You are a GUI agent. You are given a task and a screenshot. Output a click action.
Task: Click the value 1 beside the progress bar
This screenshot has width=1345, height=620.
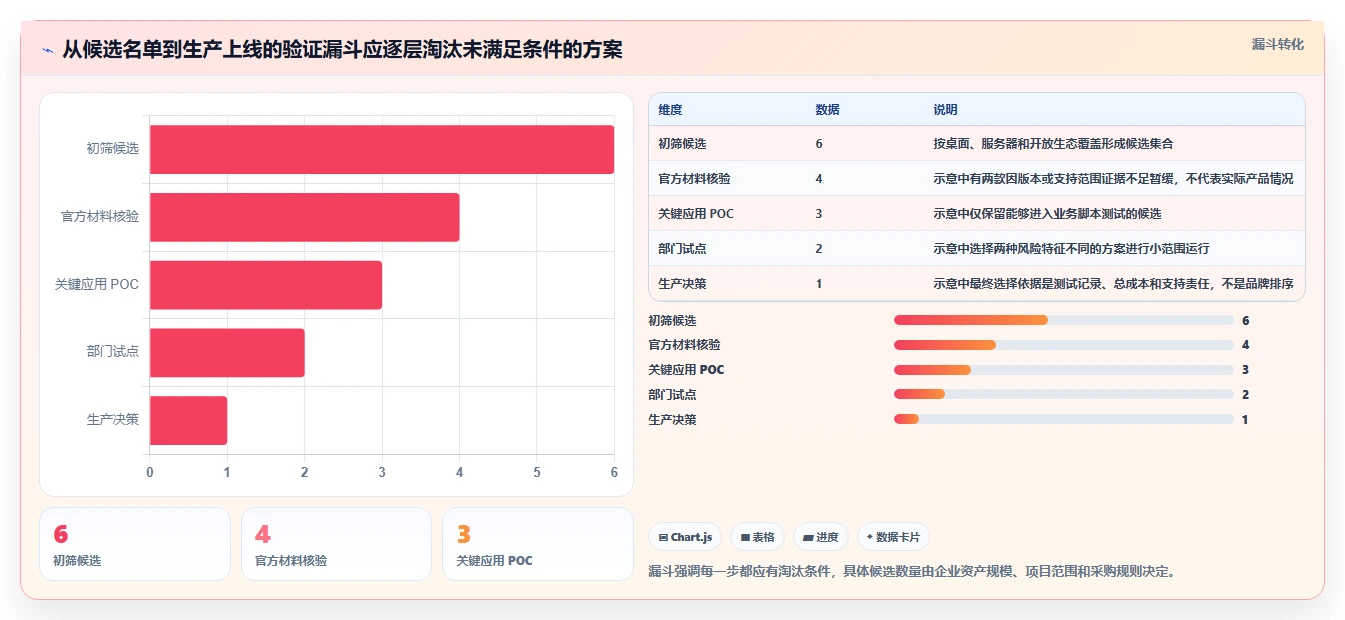click(x=1245, y=420)
